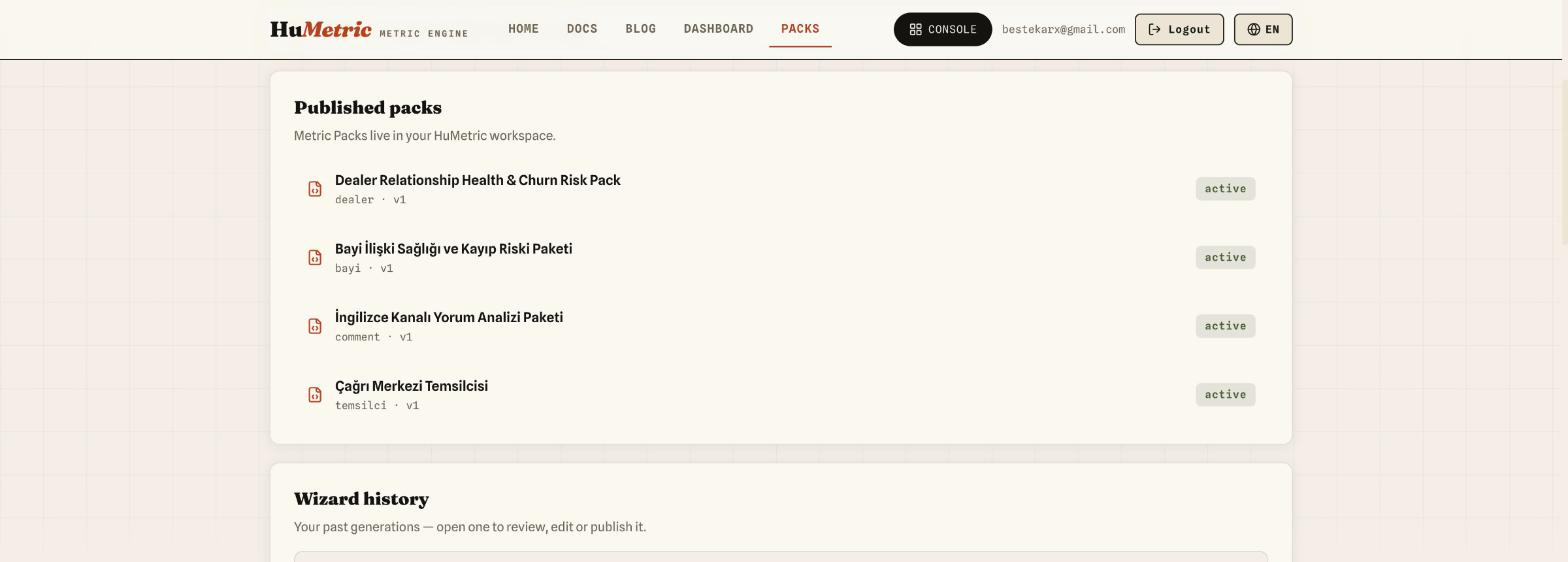This screenshot has width=1568, height=562.
Task: Open the HOME nav item
Action: click(523, 29)
